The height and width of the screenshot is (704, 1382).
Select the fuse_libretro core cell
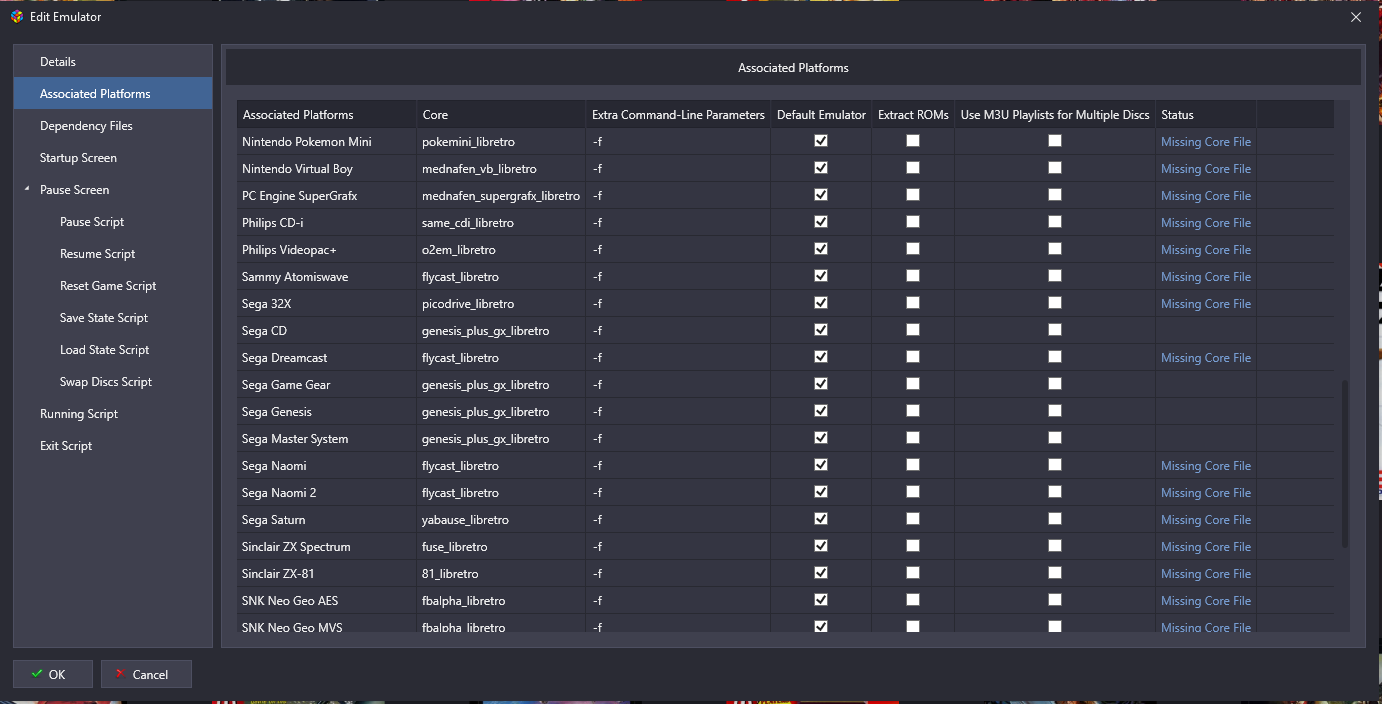[x=501, y=547]
